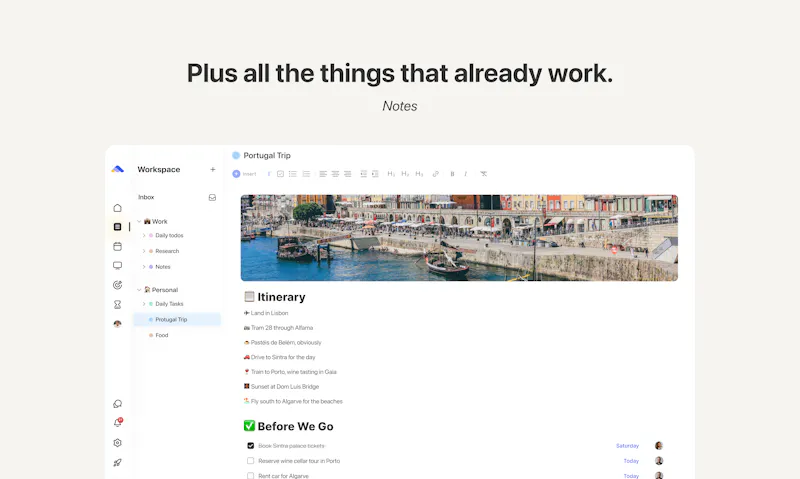
Task: Expand the Daily todos page chevron
Action: 144,236
